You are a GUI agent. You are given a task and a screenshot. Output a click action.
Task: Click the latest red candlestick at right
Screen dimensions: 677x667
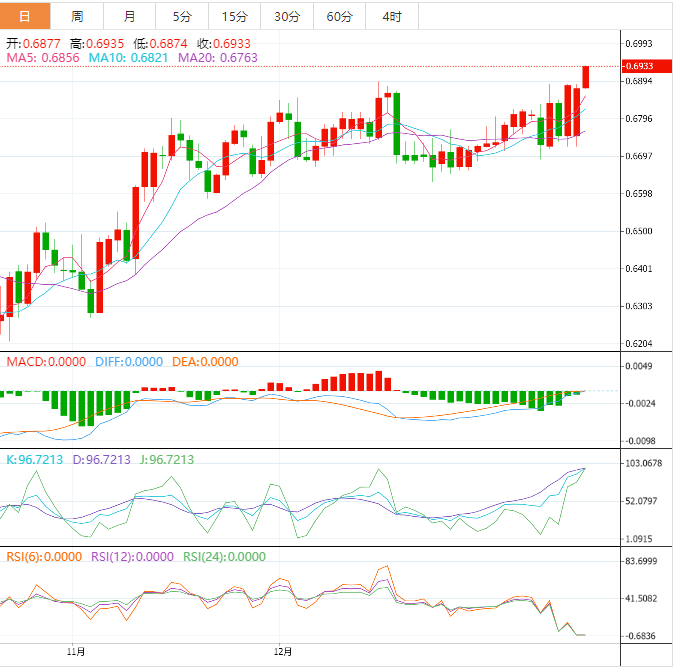pyautogui.click(x=586, y=77)
